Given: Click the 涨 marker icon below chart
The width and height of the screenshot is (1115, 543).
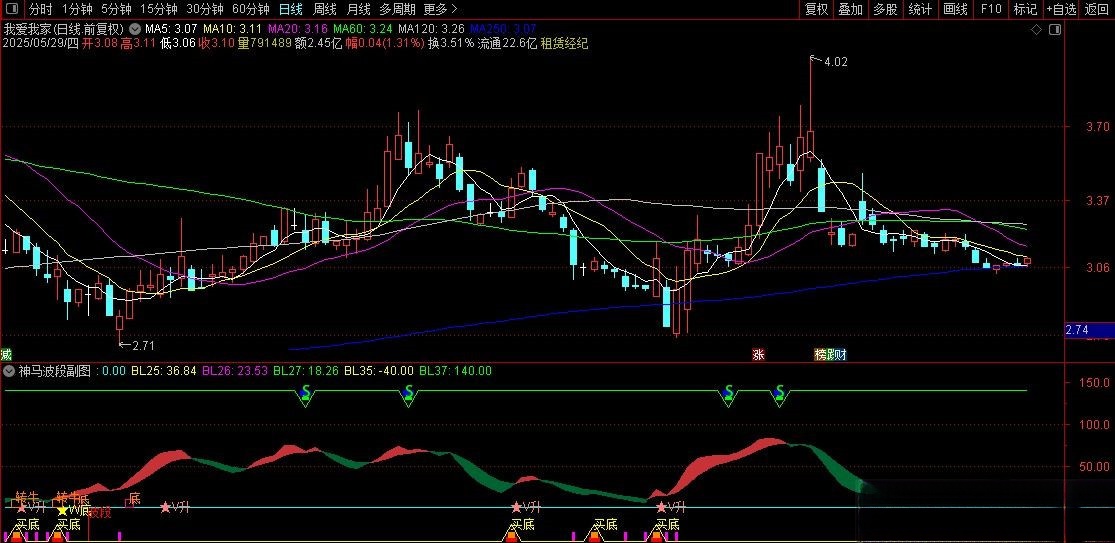Looking at the screenshot, I should click(758, 354).
